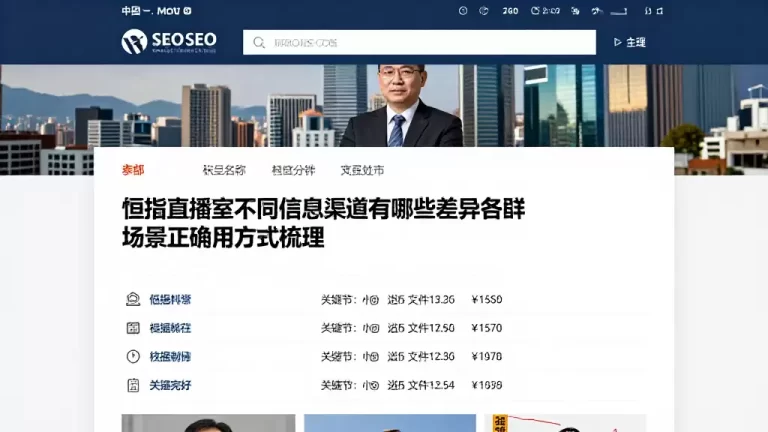Open the blue link 关键完好
The width and height of the screenshot is (768, 432).
pyautogui.click(x=170, y=385)
